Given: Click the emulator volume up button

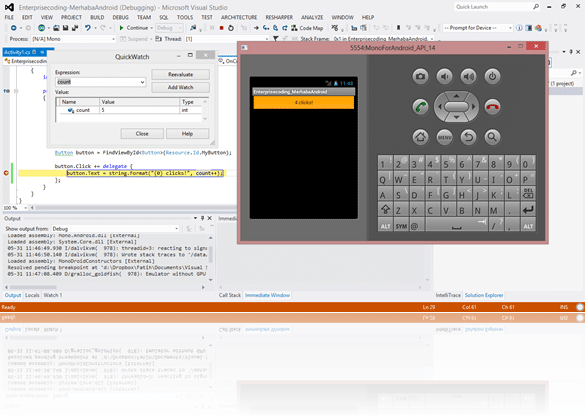Looking at the screenshot, I should [469, 76].
